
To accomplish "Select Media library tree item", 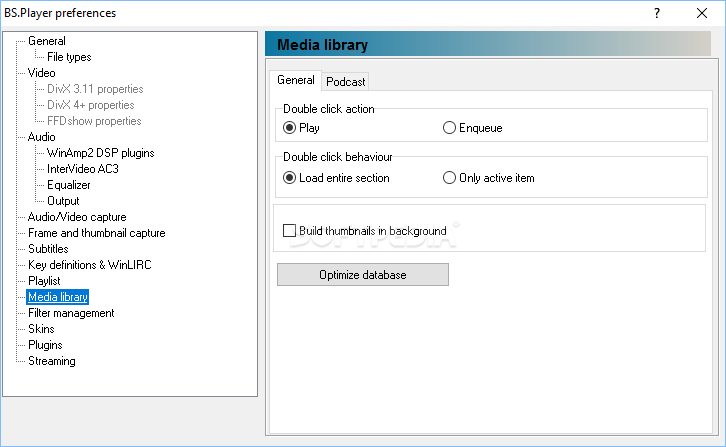I will (x=57, y=297).
